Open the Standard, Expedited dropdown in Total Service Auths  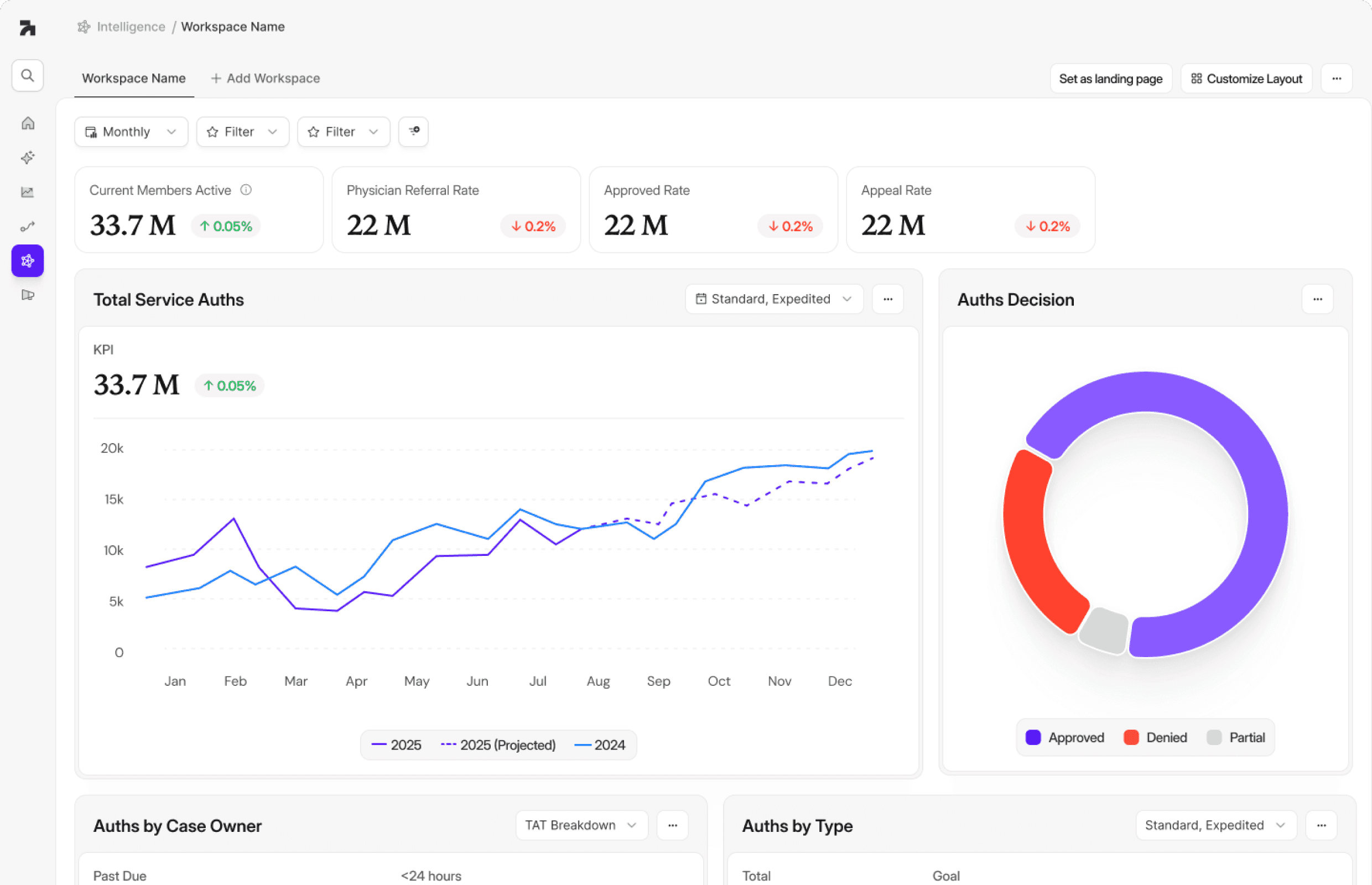773,299
